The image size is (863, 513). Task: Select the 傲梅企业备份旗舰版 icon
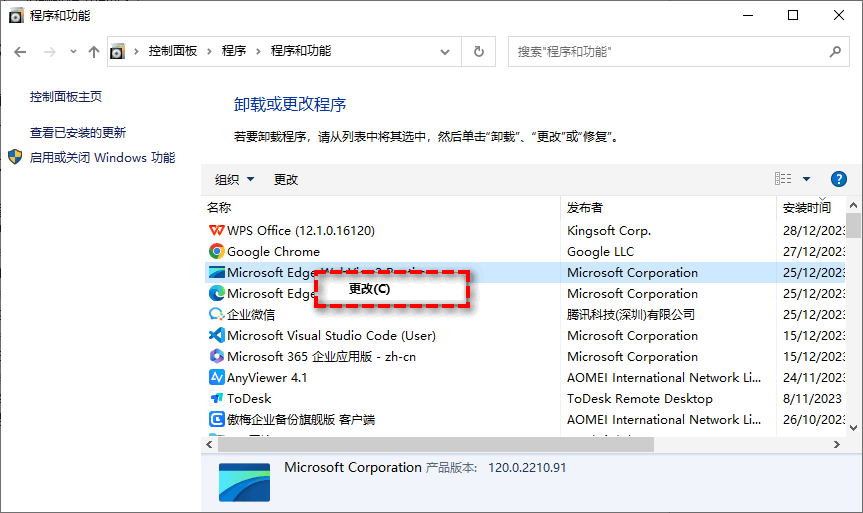tap(217, 419)
